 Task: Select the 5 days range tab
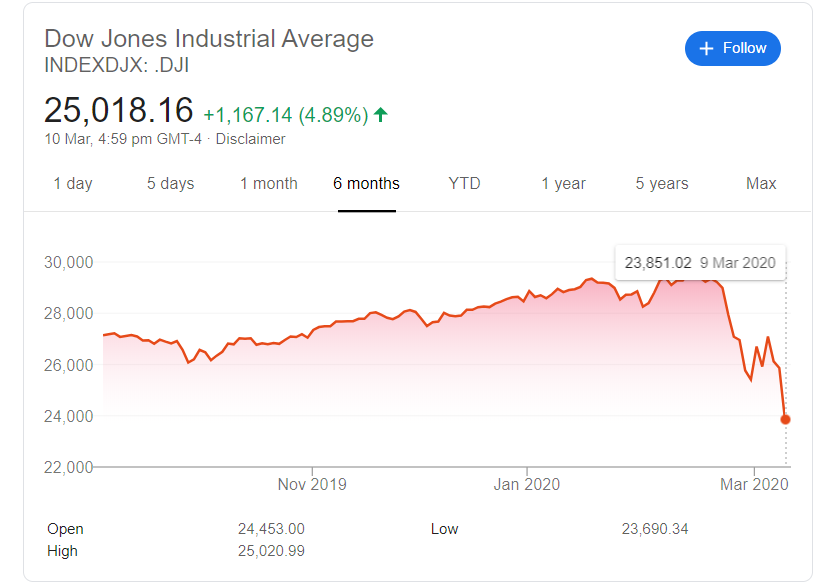(171, 184)
